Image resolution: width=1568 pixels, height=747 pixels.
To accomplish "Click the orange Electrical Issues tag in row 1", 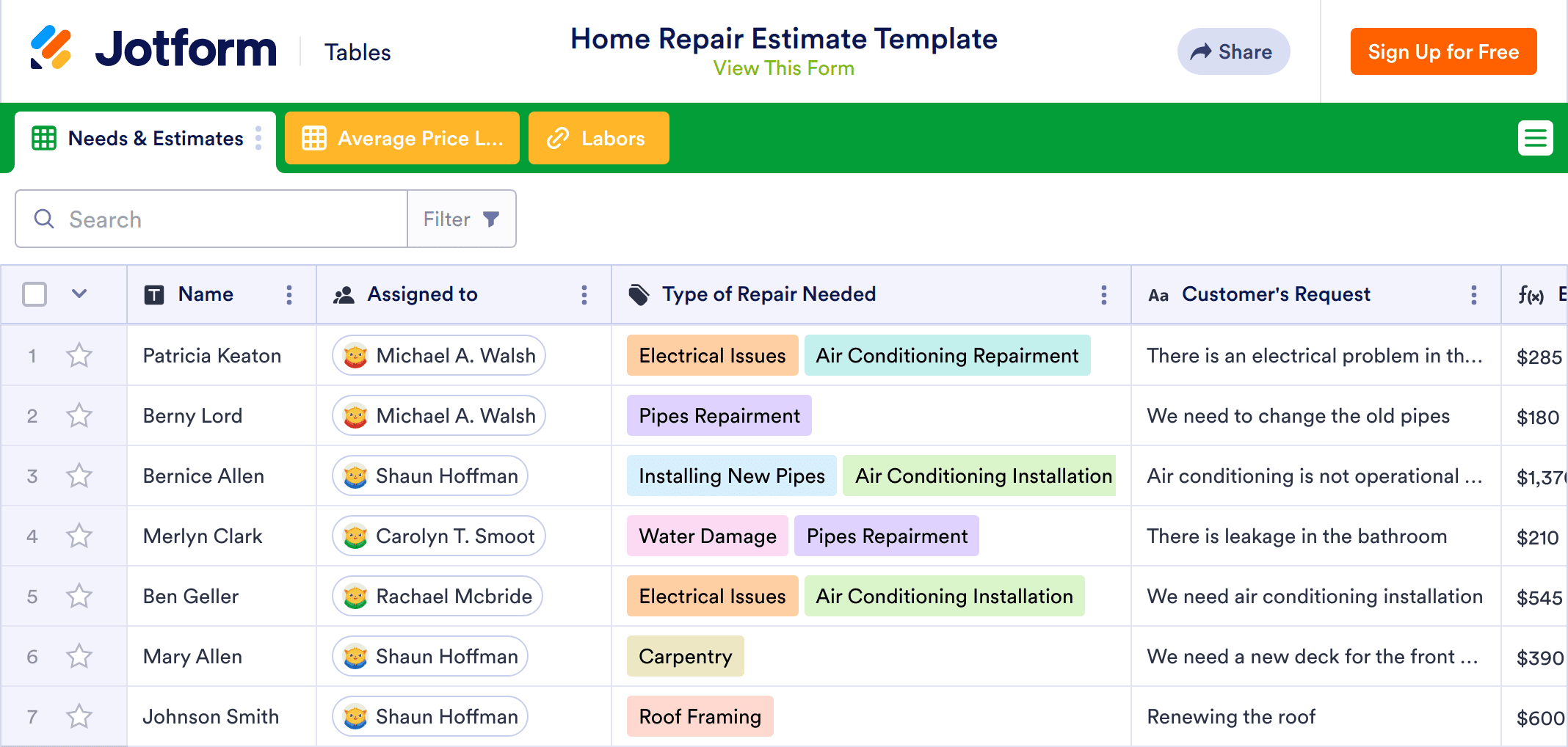I will [712, 356].
